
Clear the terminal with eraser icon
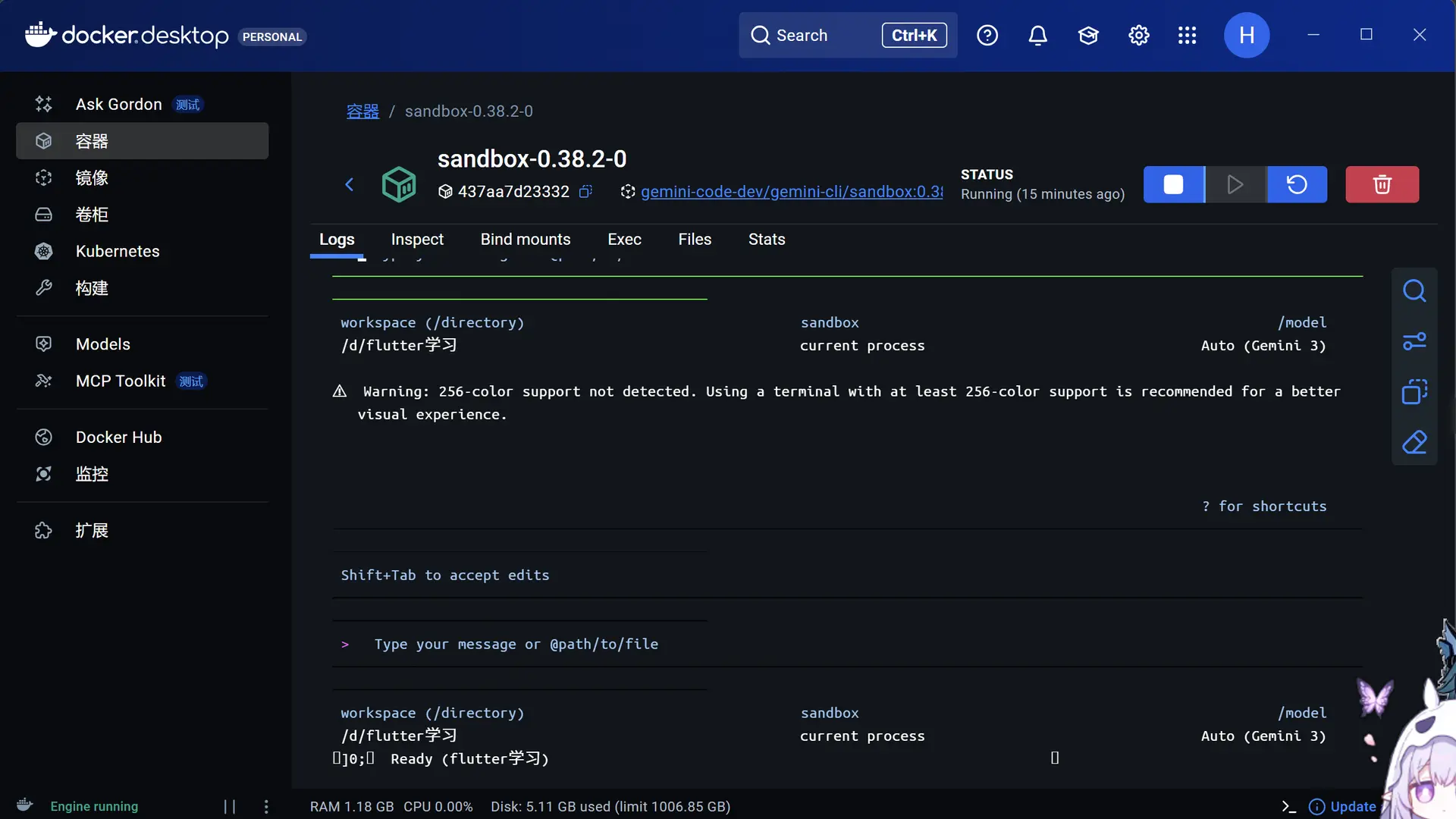coord(1414,442)
